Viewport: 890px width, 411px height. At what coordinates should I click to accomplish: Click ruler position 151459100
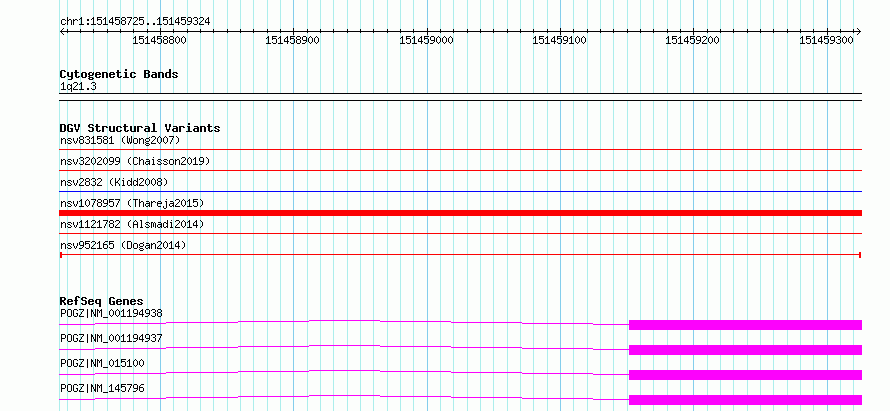[560, 40]
